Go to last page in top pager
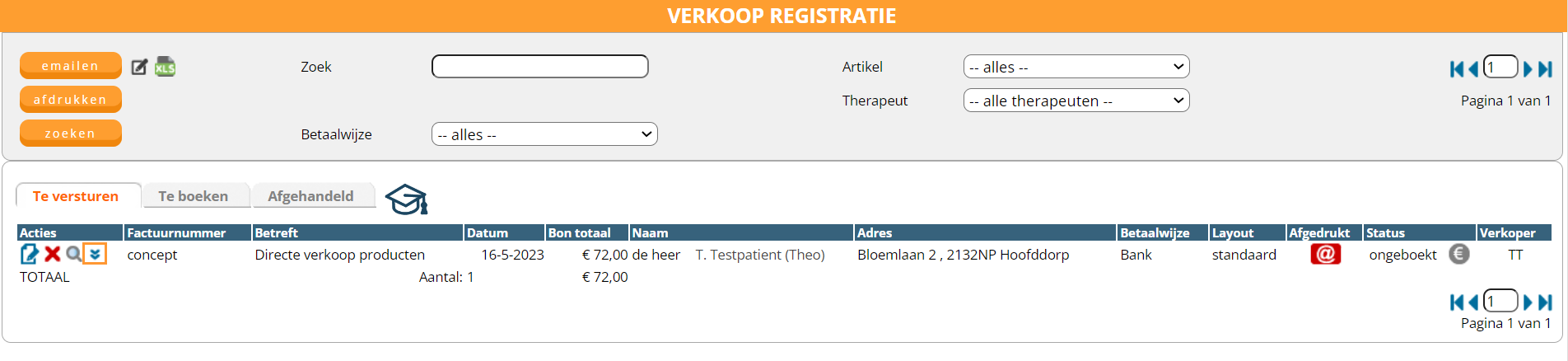 coord(1545,69)
